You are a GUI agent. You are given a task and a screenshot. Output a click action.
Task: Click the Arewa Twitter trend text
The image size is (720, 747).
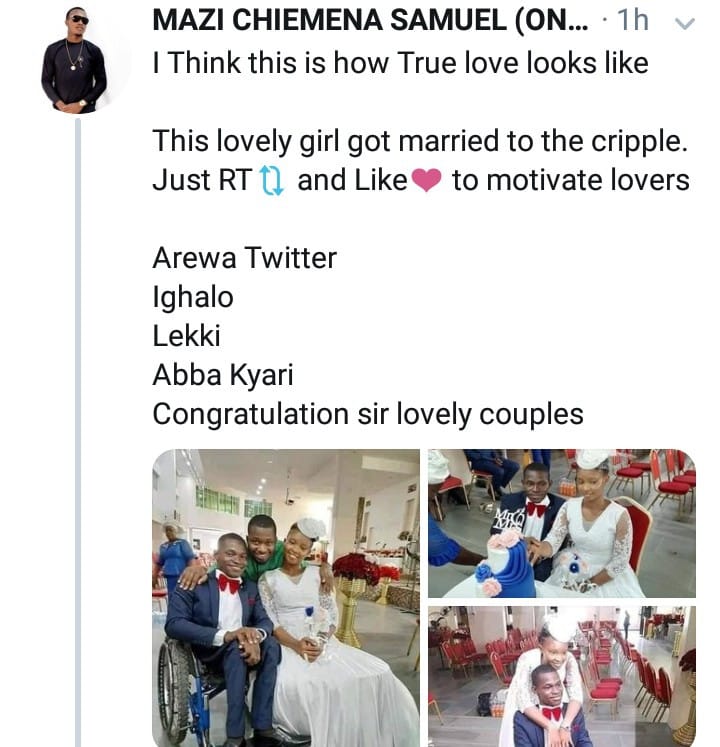[x=244, y=258]
